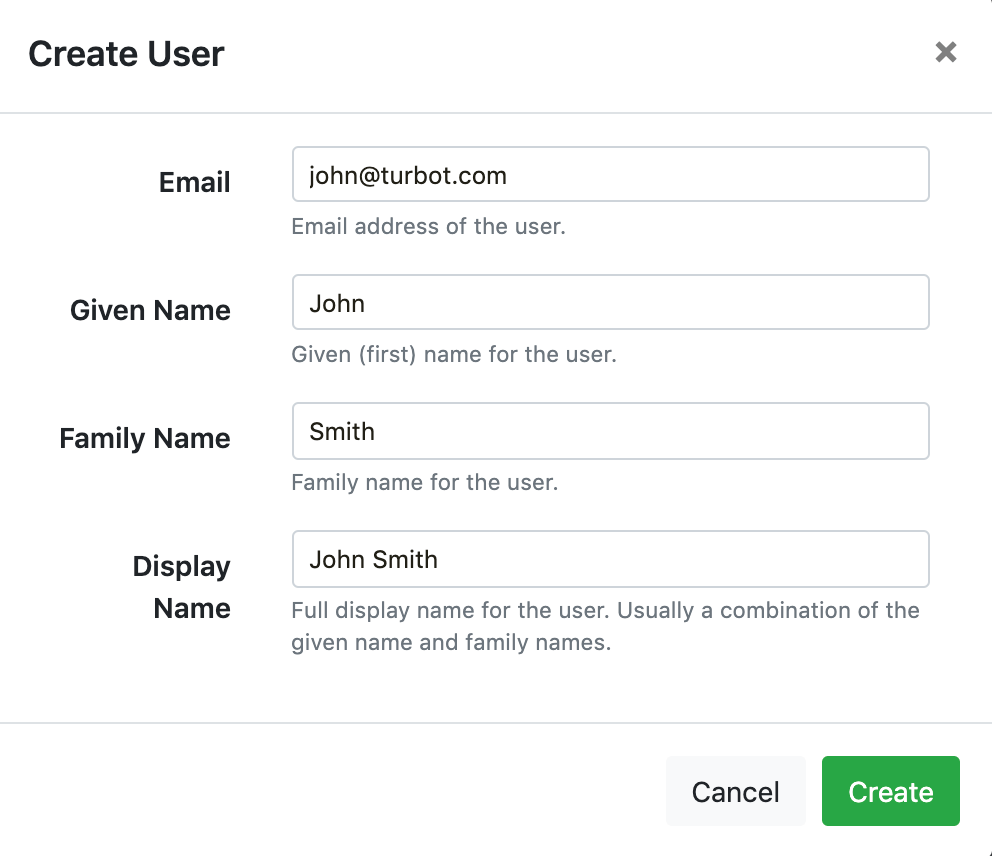This screenshot has width=992, height=856.
Task: Click the 'Email address of the user' hint
Action: (x=428, y=226)
